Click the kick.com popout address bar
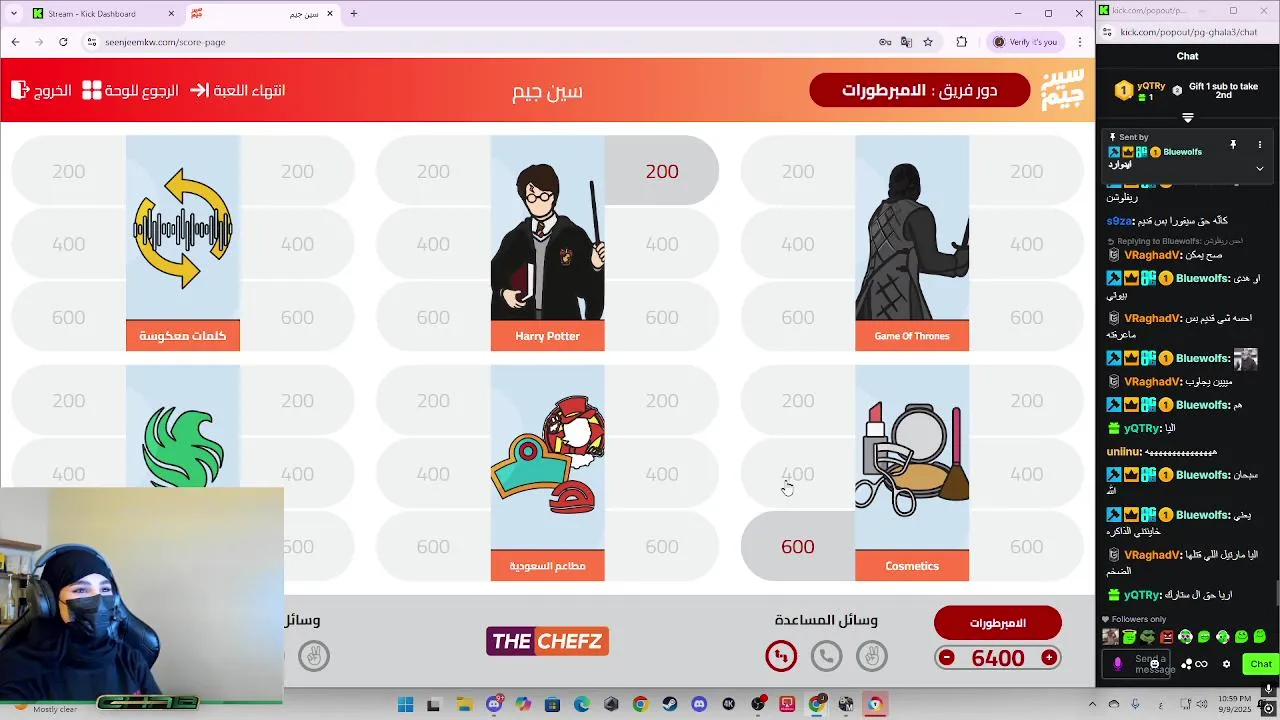 (1190, 32)
